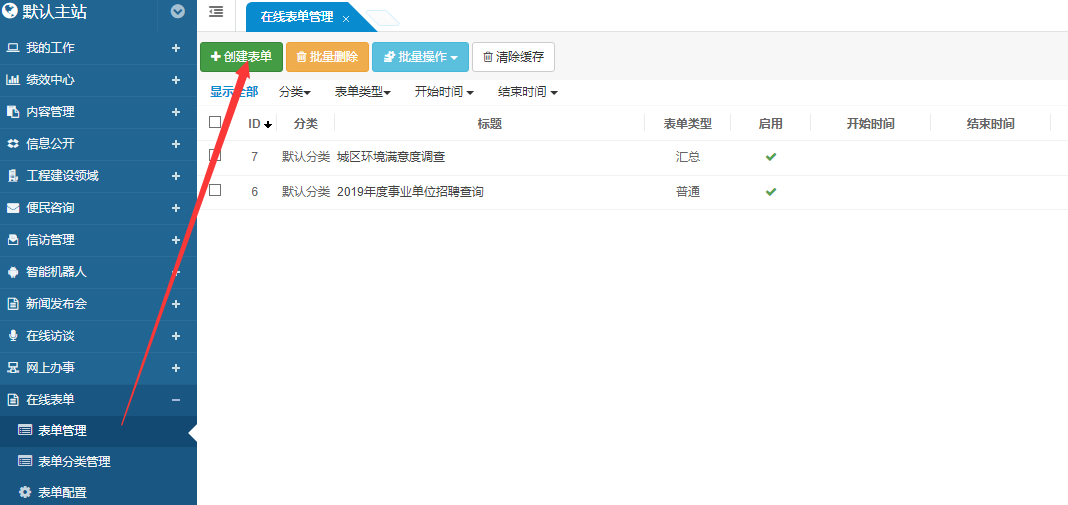Select the checkbox for row ID 6
Viewport: 1068px width, 505px height.
pos(215,190)
